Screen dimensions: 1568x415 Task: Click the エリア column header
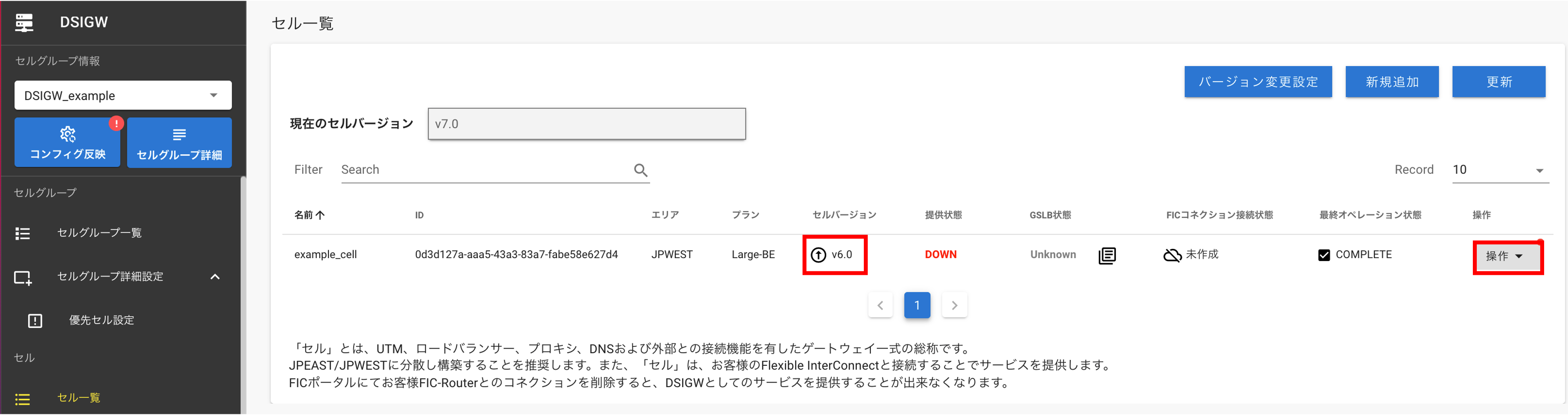(x=665, y=215)
